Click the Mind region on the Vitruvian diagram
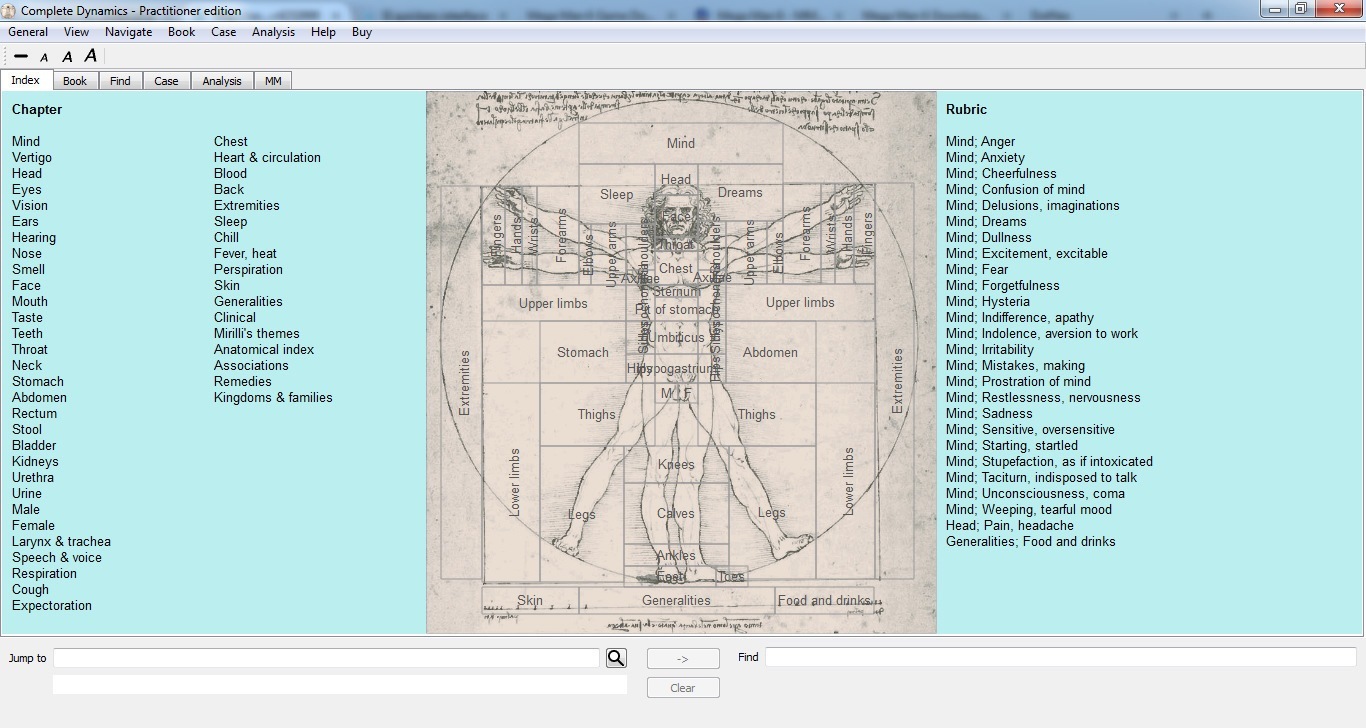This screenshot has height=728, width=1366. click(x=680, y=144)
